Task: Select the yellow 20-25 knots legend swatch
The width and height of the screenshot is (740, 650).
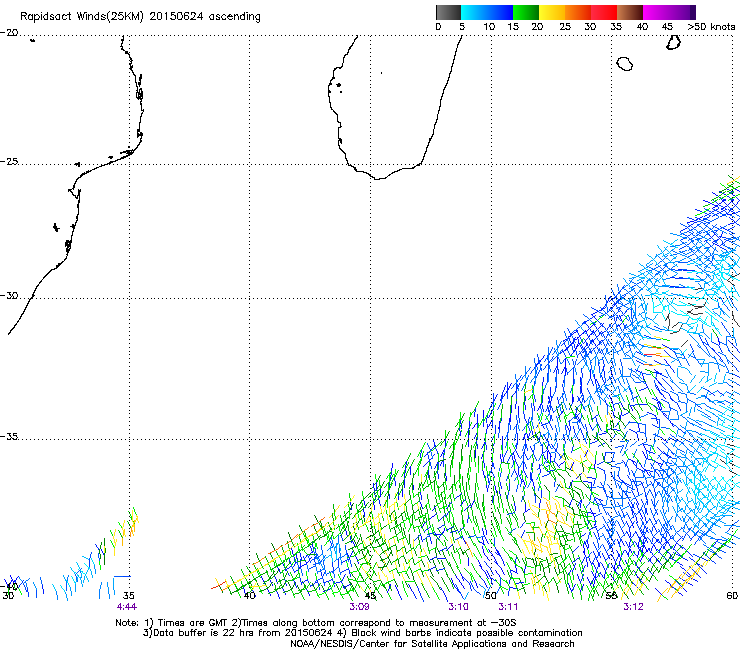Action: coord(552,12)
